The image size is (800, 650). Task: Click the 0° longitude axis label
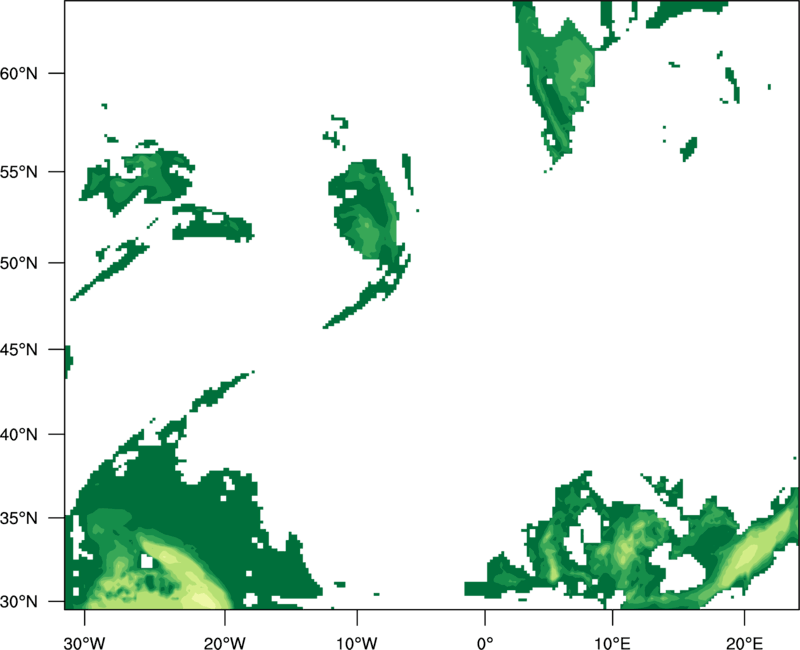(x=485, y=643)
